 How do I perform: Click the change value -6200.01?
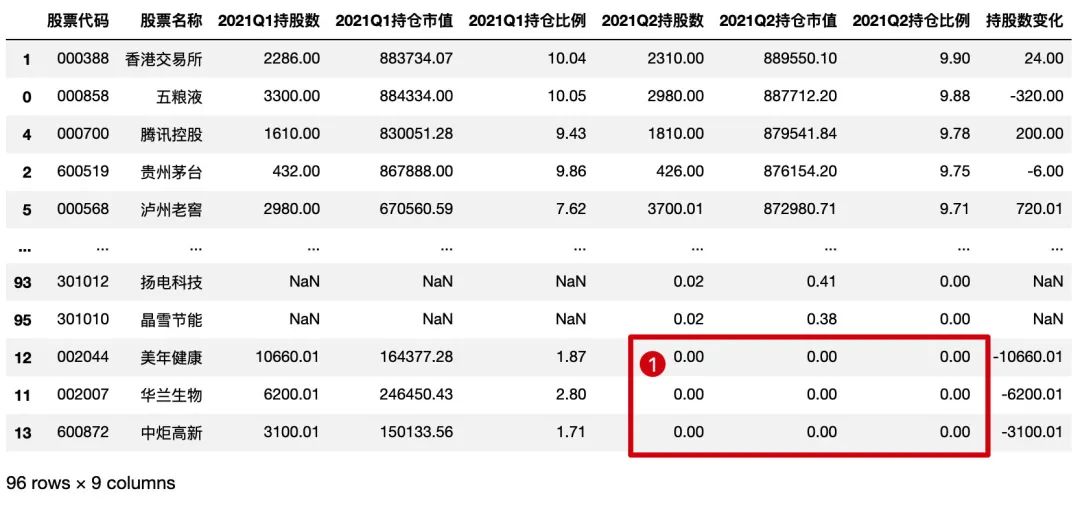[x=1032, y=395]
